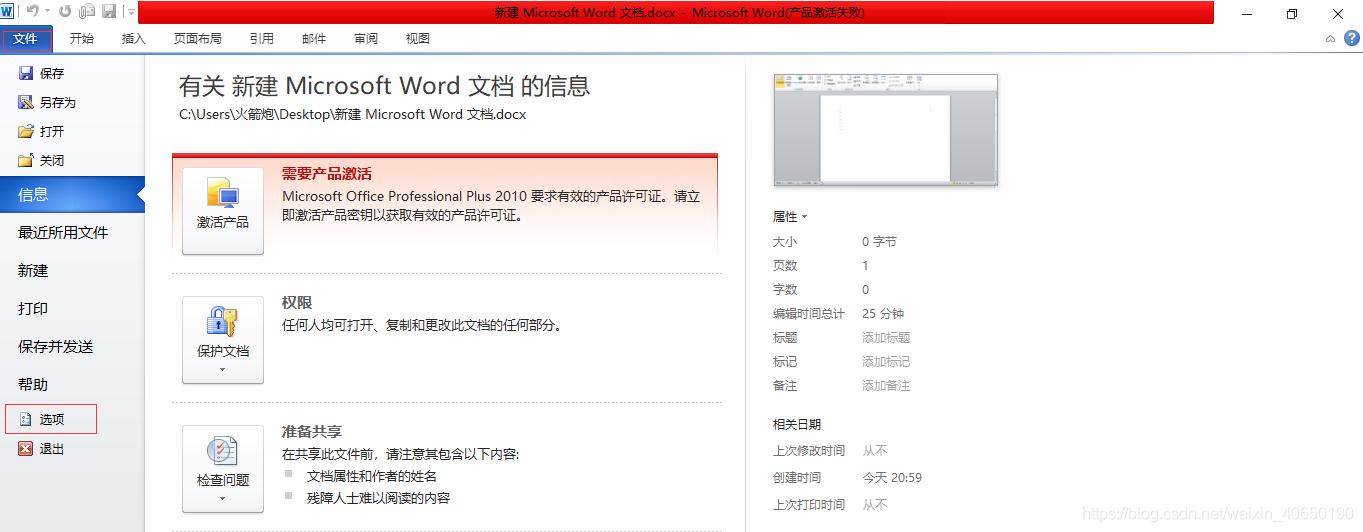The image size is (1363, 532).
Task: Click the '残障人士难以阅读的内容' list item
Action: tap(378, 498)
